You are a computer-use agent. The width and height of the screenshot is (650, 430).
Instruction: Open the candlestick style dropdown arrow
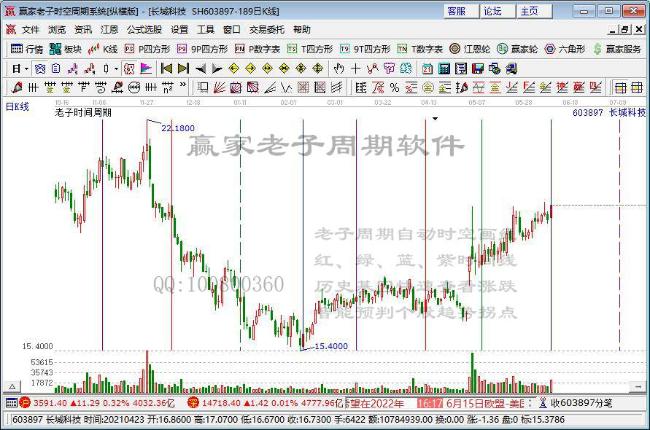[116, 69]
